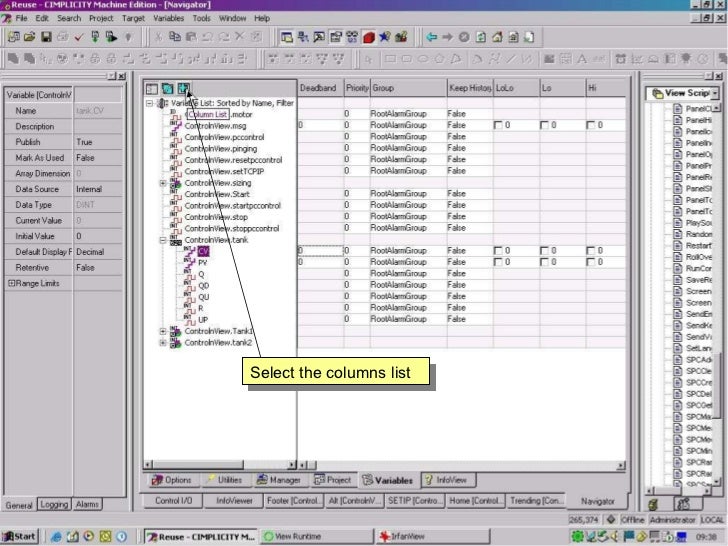This screenshot has height=546, width=728.
Task: Click the New project toolbar icon
Action: click(13, 37)
